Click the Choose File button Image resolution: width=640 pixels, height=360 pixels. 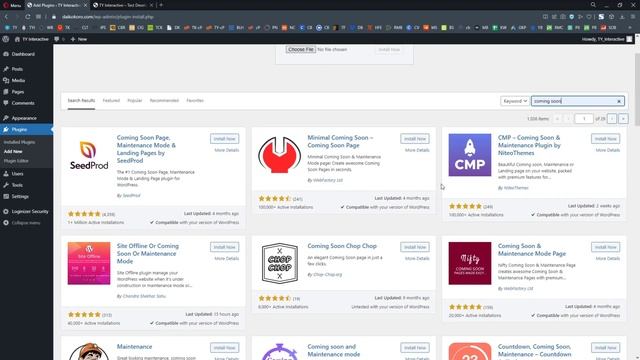click(x=301, y=49)
